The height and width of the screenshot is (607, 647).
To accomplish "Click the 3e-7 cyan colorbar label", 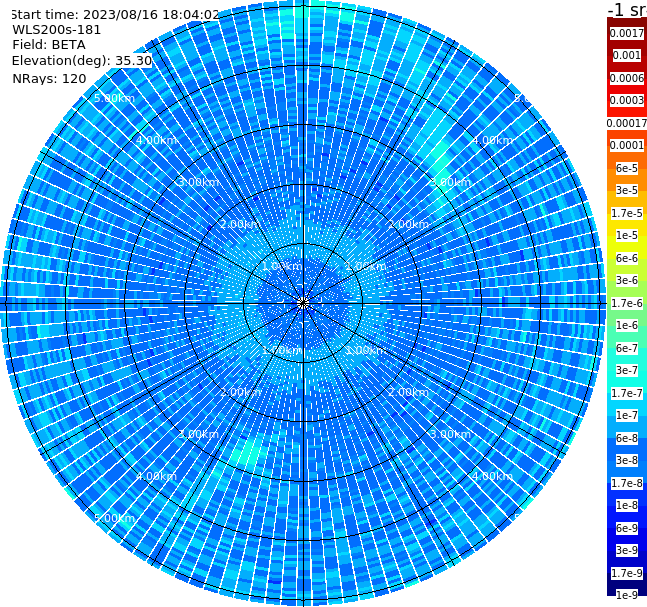I will tap(627, 370).
